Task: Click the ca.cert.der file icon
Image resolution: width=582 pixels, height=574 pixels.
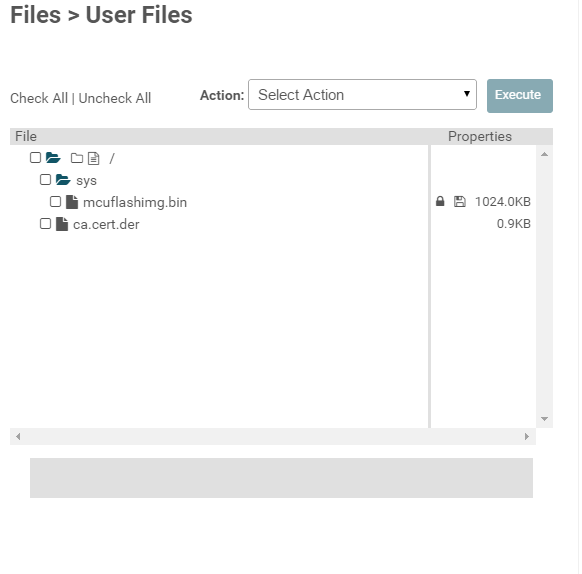Action: [x=62, y=224]
